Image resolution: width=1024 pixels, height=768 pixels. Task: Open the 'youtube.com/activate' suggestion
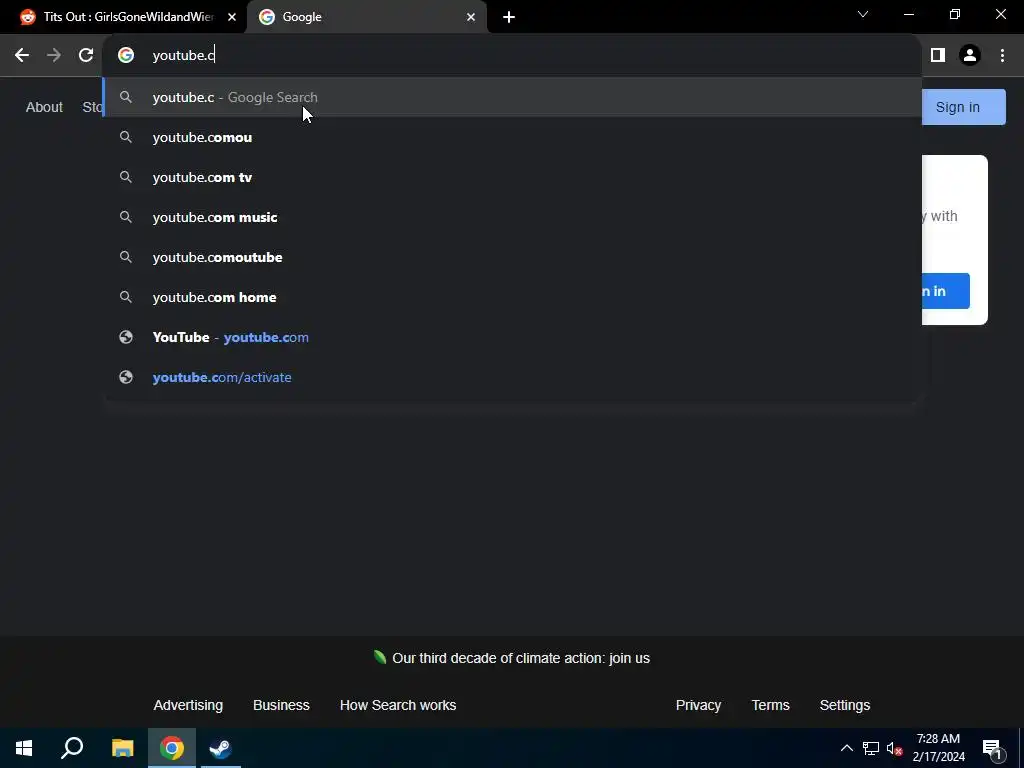pyautogui.click(x=513, y=377)
